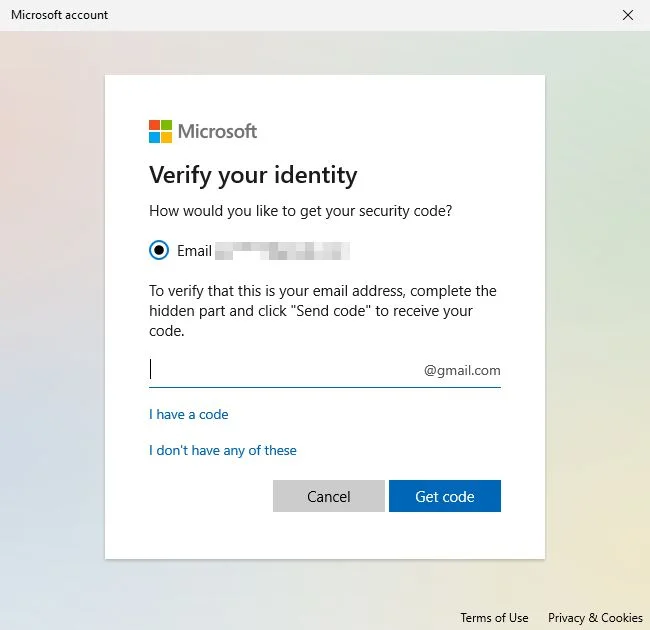Click 'How would you like to get your security code?'
The image size is (650, 630).
tap(301, 211)
